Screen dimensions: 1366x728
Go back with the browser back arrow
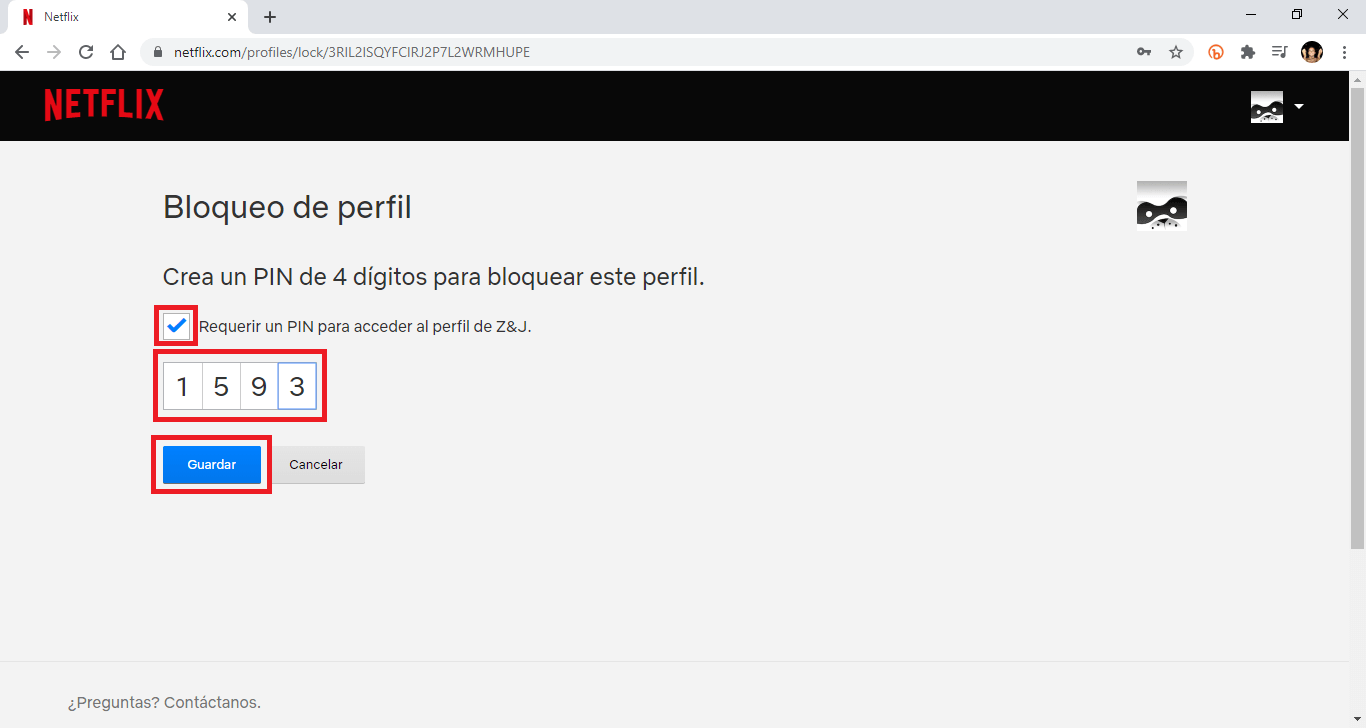(x=22, y=52)
